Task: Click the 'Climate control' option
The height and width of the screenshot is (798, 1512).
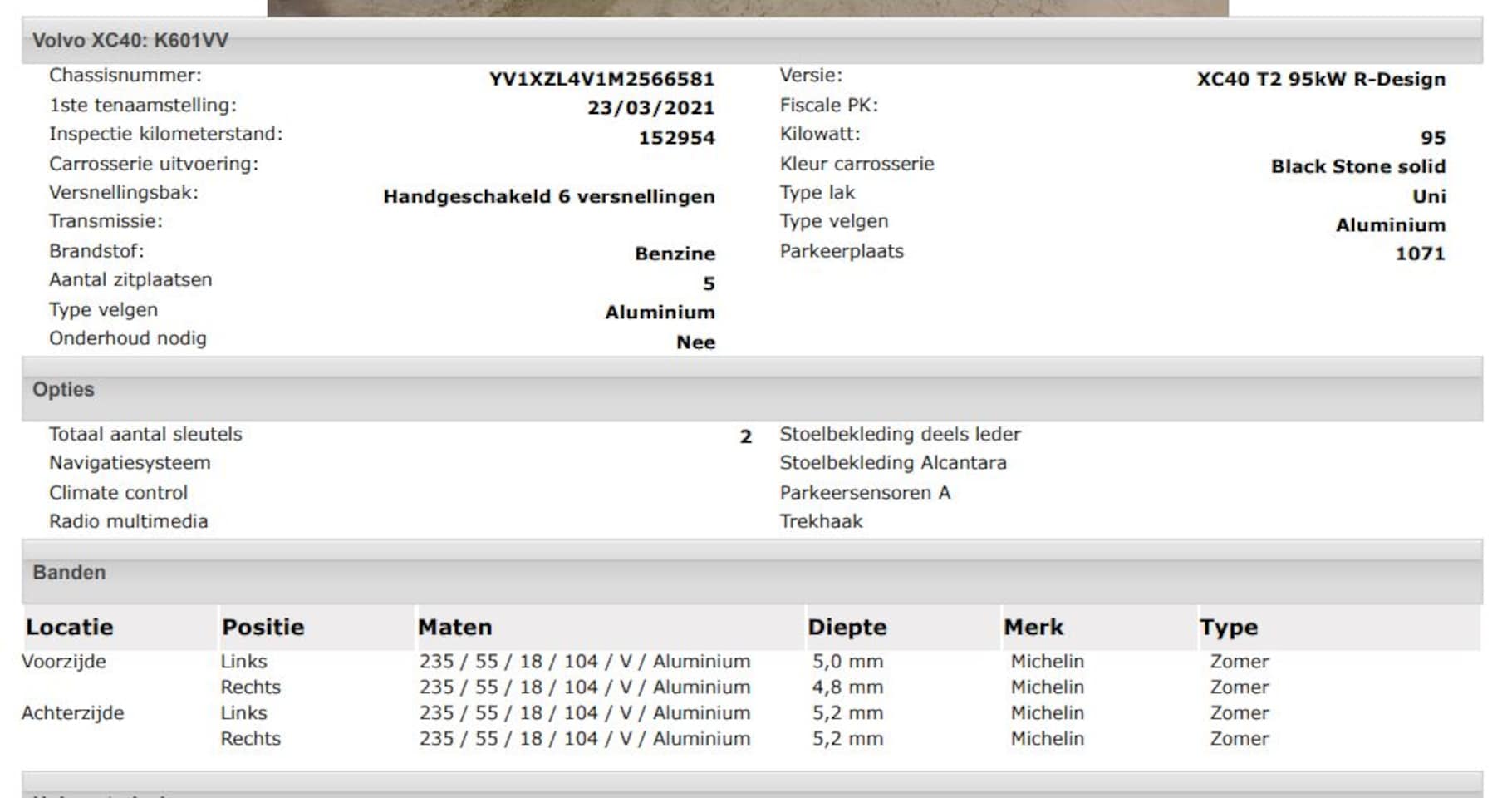Action: (118, 493)
